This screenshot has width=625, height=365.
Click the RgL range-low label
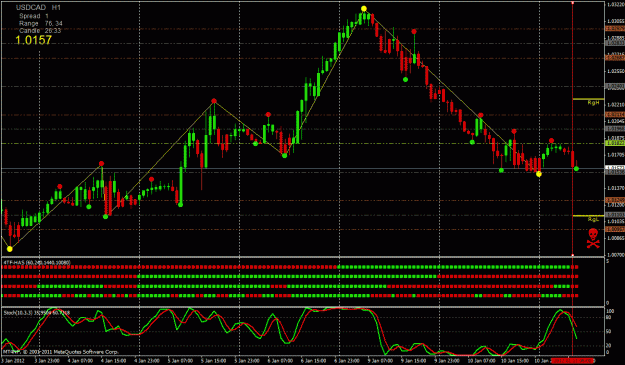(x=593, y=220)
